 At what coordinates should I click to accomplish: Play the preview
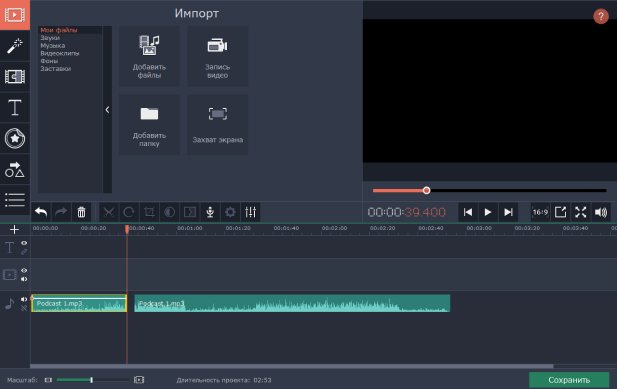point(488,212)
